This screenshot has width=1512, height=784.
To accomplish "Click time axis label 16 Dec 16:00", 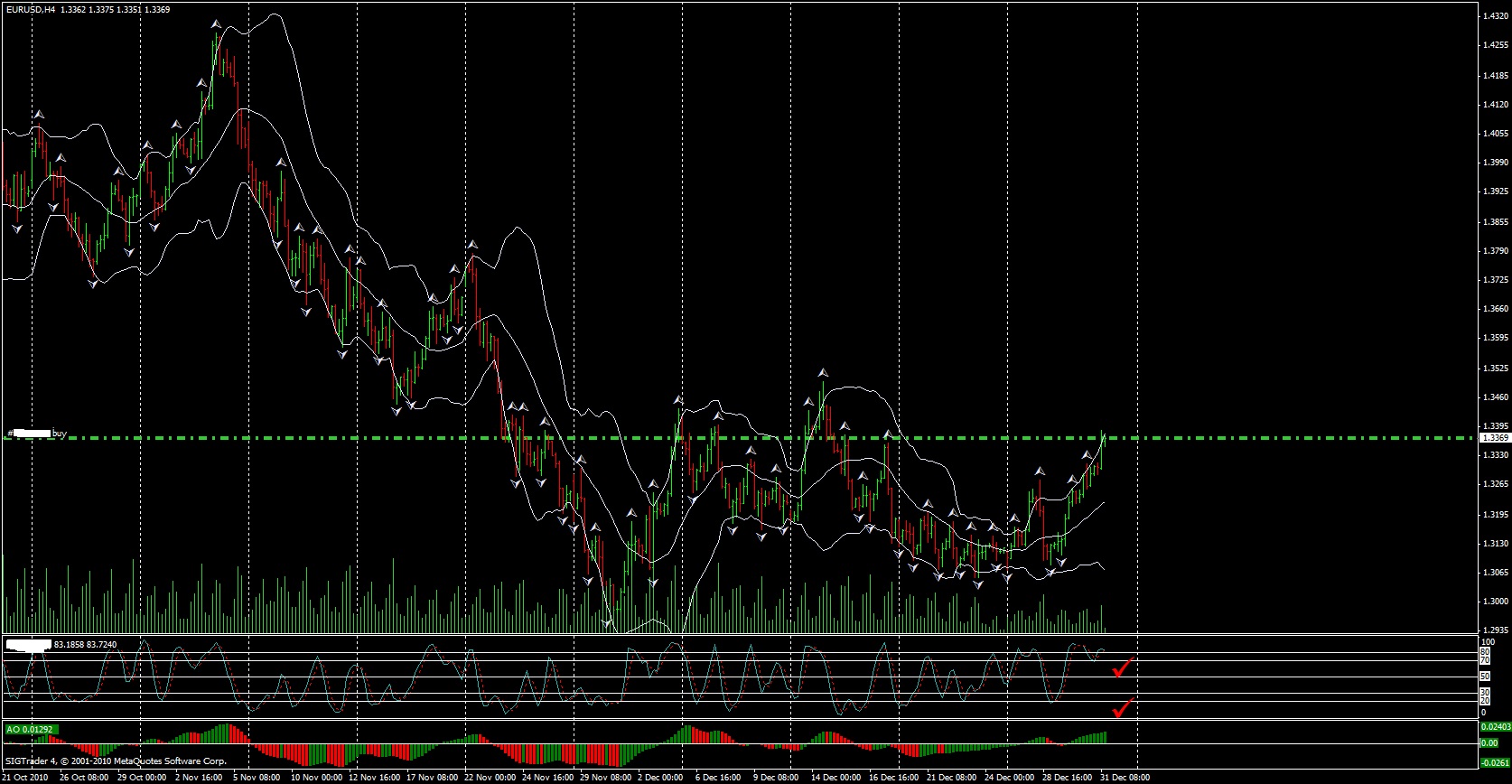I will pyautogui.click(x=894, y=777).
